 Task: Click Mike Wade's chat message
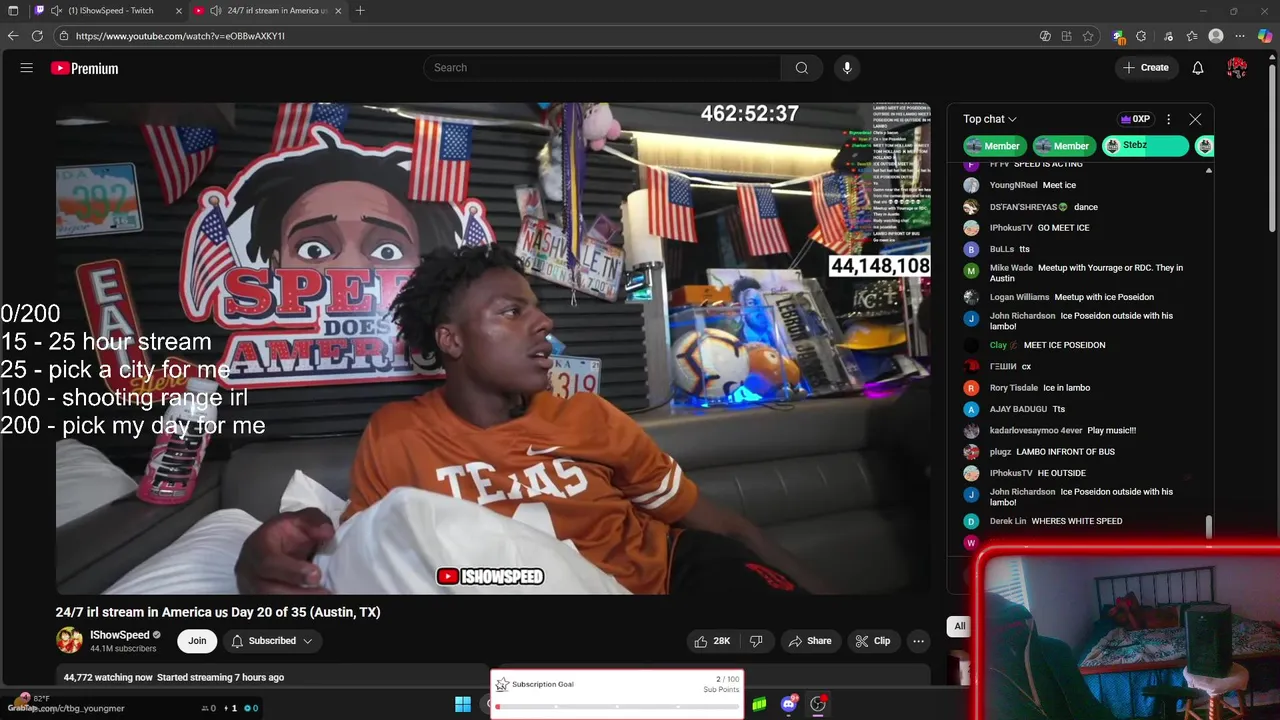[x=1084, y=273]
